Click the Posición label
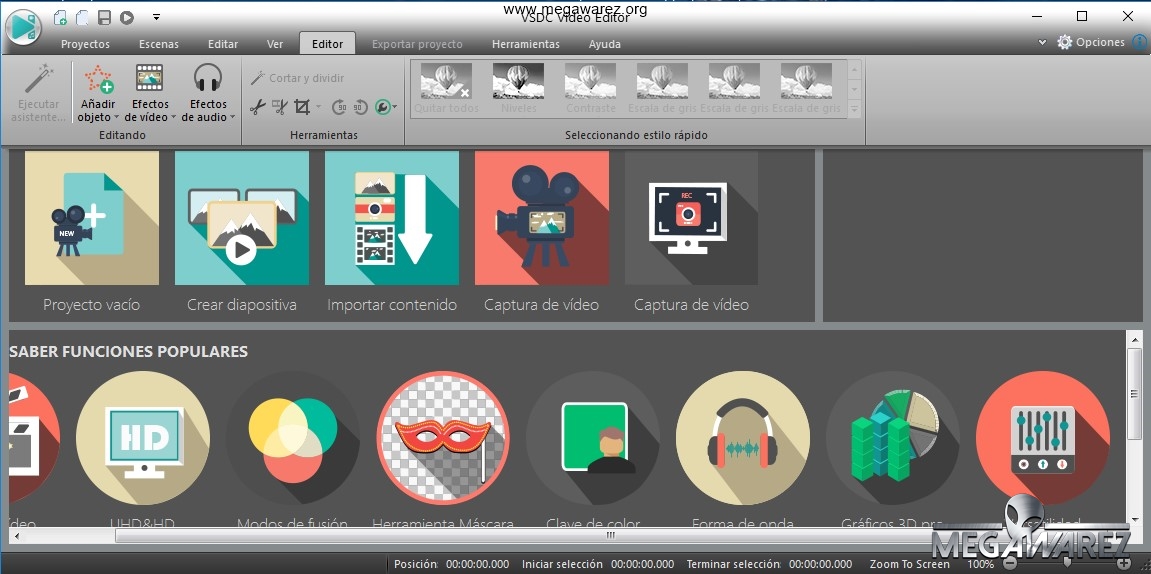The height and width of the screenshot is (574, 1151). click(x=415, y=564)
